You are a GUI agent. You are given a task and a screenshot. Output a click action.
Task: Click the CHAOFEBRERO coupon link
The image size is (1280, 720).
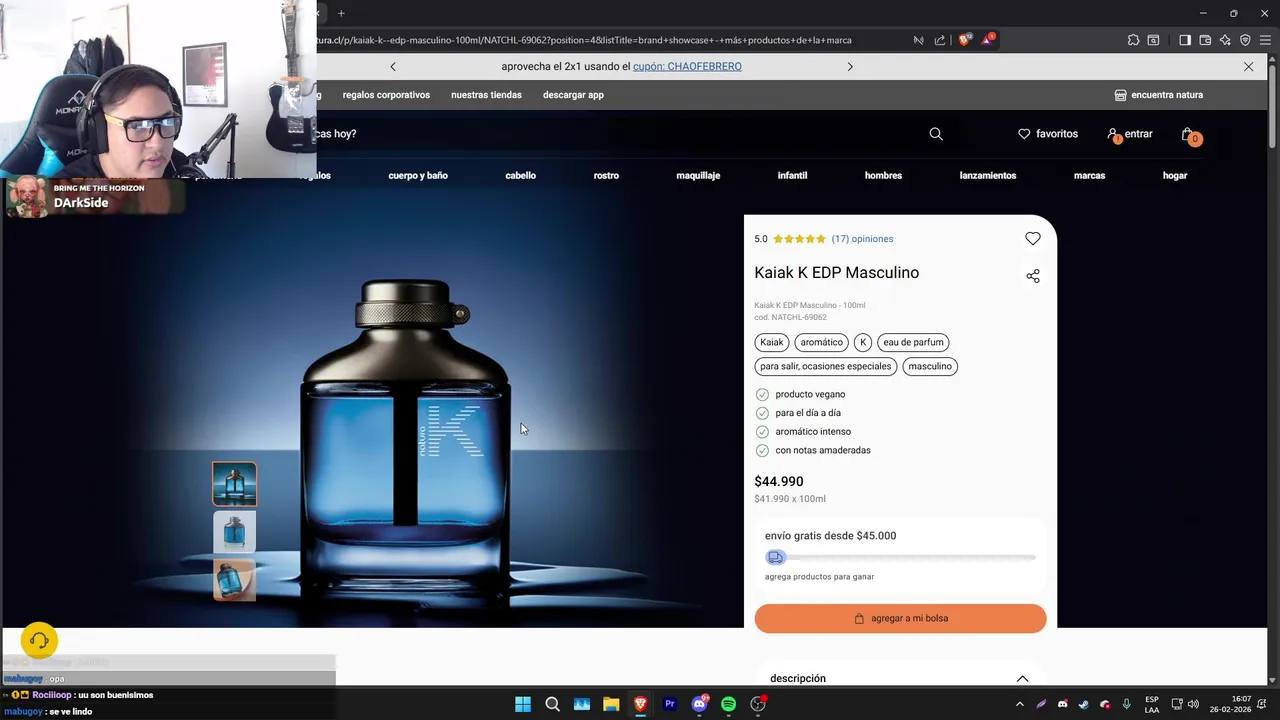[687, 67]
